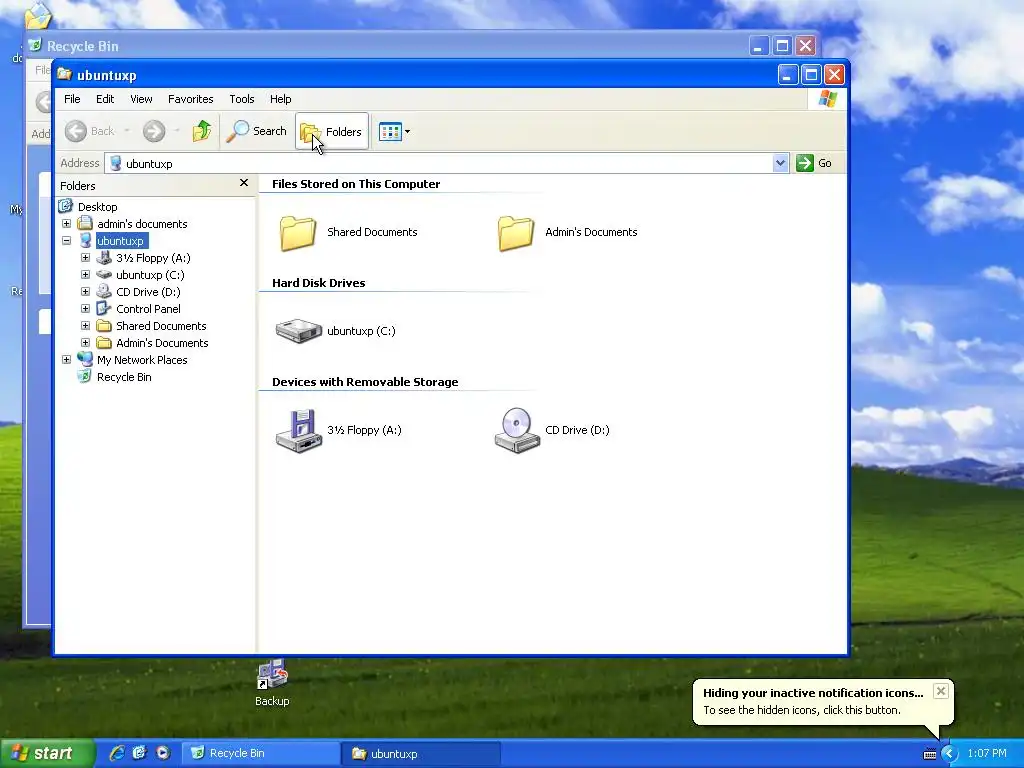Click the ubuntuxp title bar icon
The height and width of the screenshot is (768, 1024).
click(64, 74)
